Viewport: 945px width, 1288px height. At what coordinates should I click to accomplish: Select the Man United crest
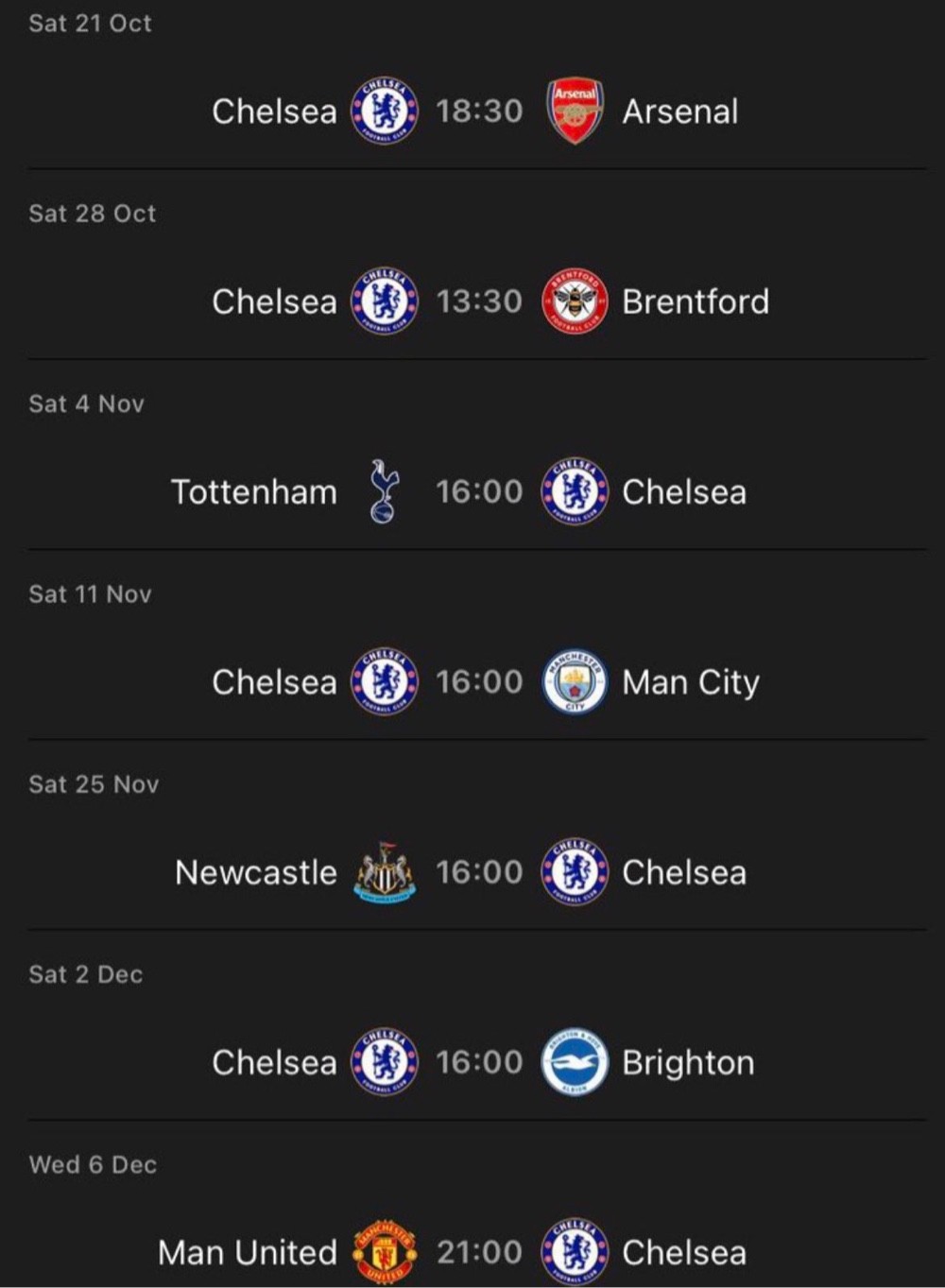coord(384,1252)
